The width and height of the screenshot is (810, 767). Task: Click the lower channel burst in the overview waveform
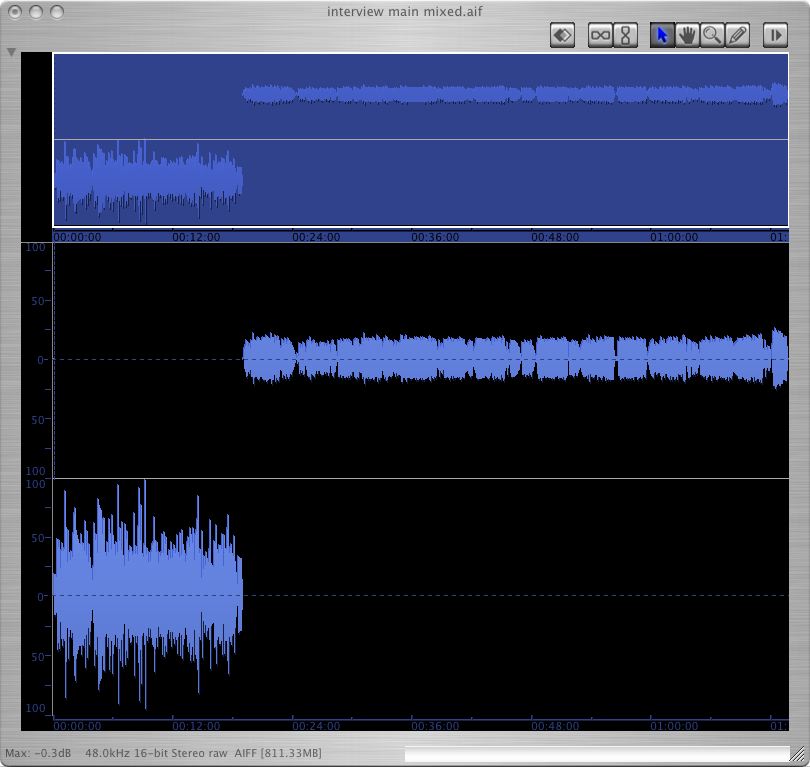tap(148, 181)
